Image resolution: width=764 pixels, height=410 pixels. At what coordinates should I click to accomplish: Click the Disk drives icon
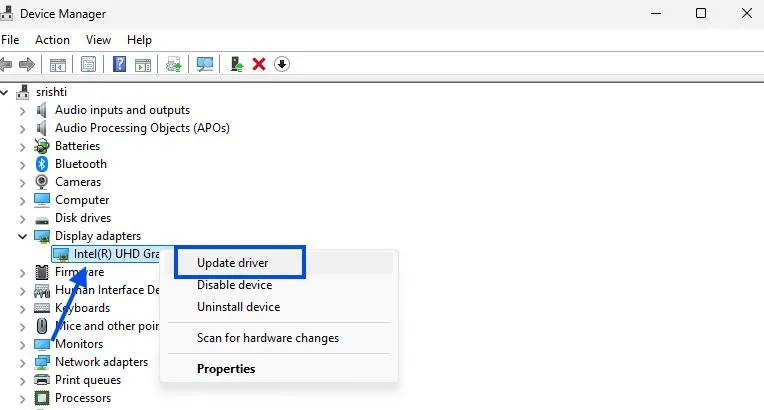coord(42,219)
